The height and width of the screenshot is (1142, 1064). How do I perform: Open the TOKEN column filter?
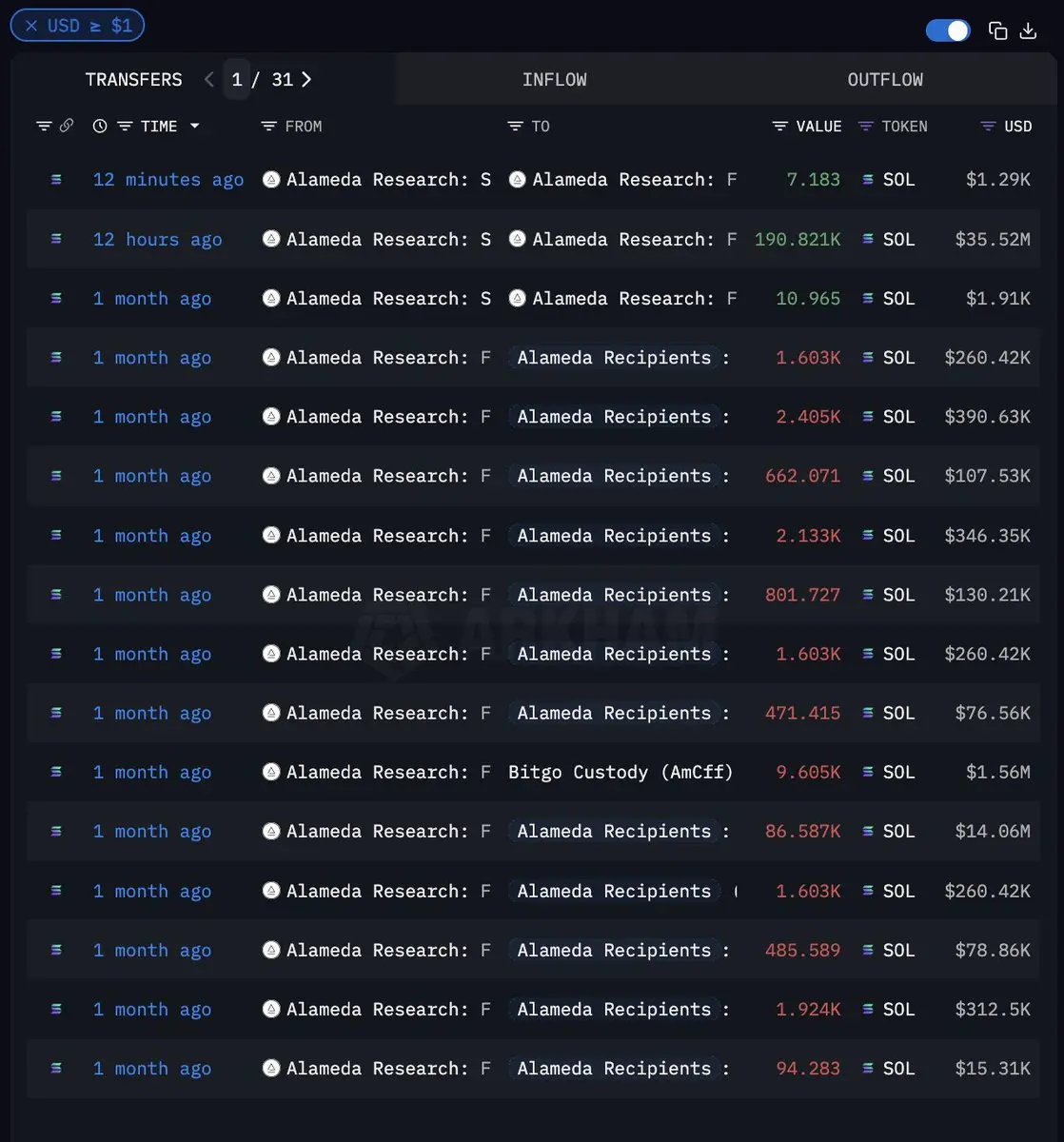click(866, 126)
